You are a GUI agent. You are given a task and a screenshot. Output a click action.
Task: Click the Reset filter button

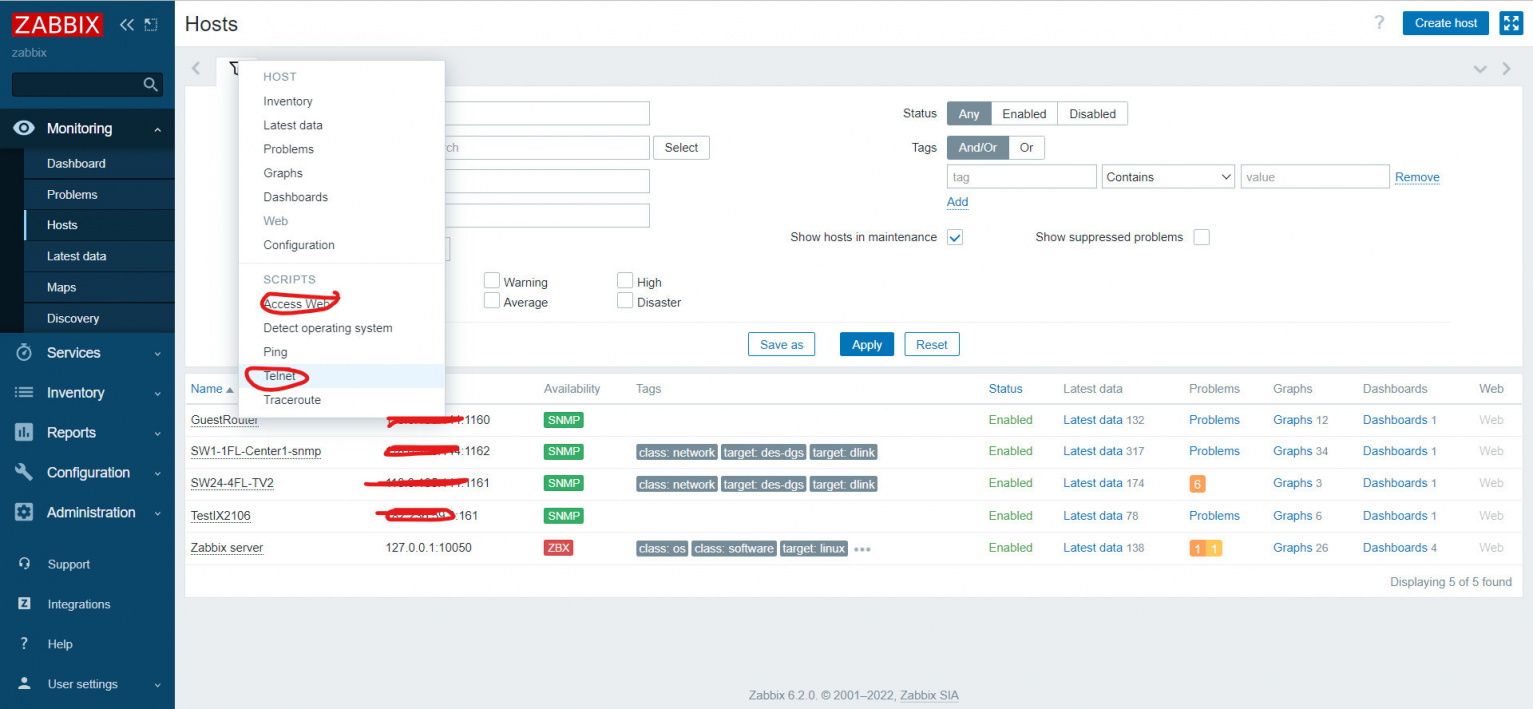pyautogui.click(x=932, y=344)
